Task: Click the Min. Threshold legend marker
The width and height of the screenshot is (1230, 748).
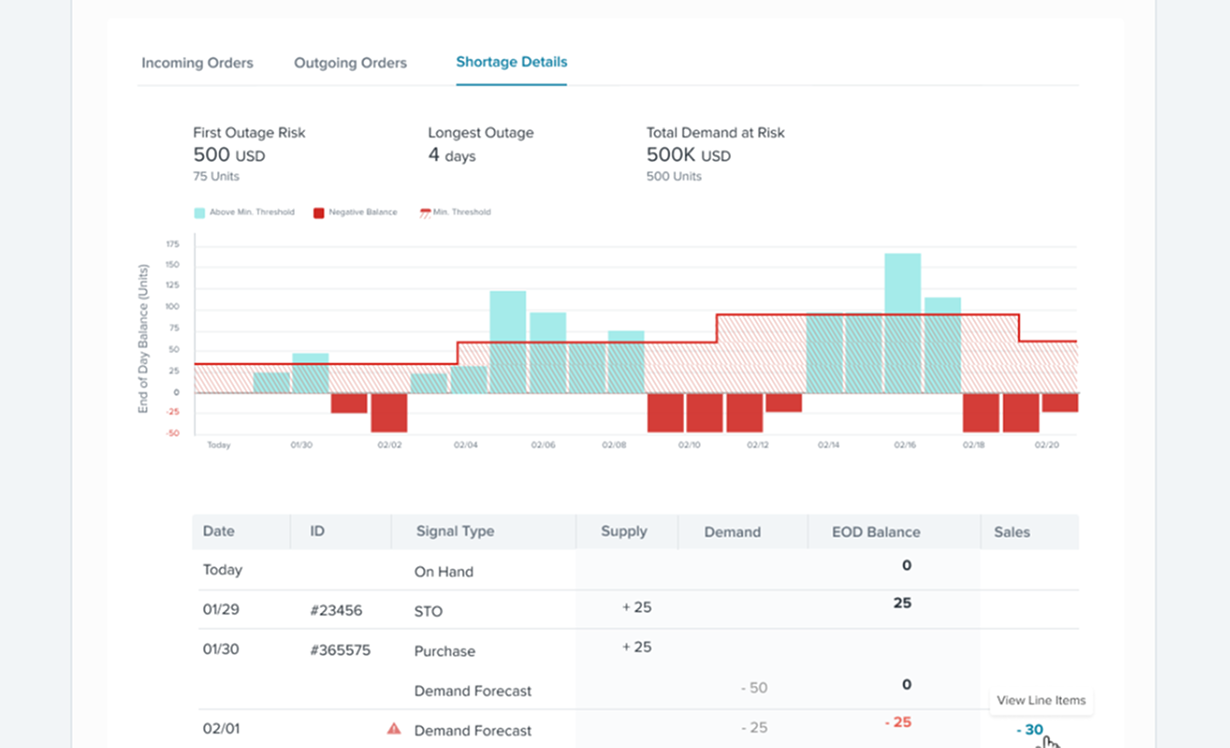Action: coord(424,213)
